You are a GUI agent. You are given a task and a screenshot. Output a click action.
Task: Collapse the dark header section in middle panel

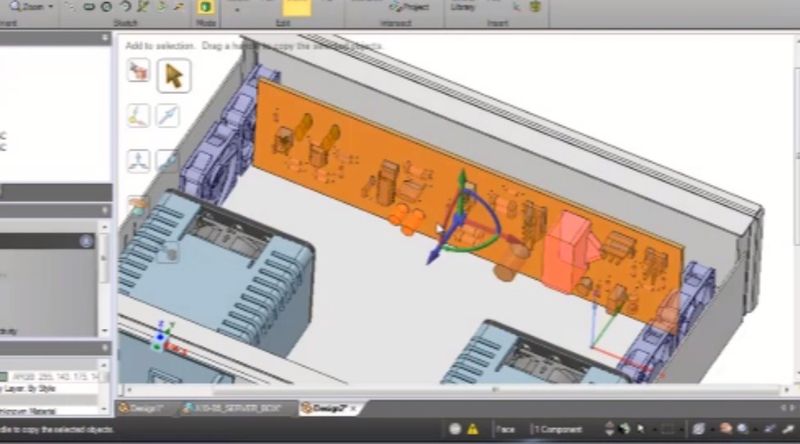86,241
